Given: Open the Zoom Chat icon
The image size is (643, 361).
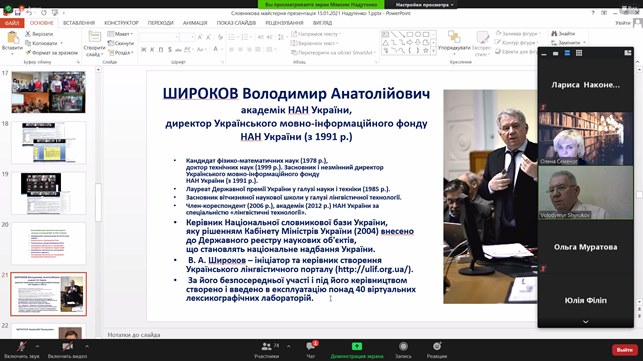Looking at the screenshot, I should click(x=310, y=346).
